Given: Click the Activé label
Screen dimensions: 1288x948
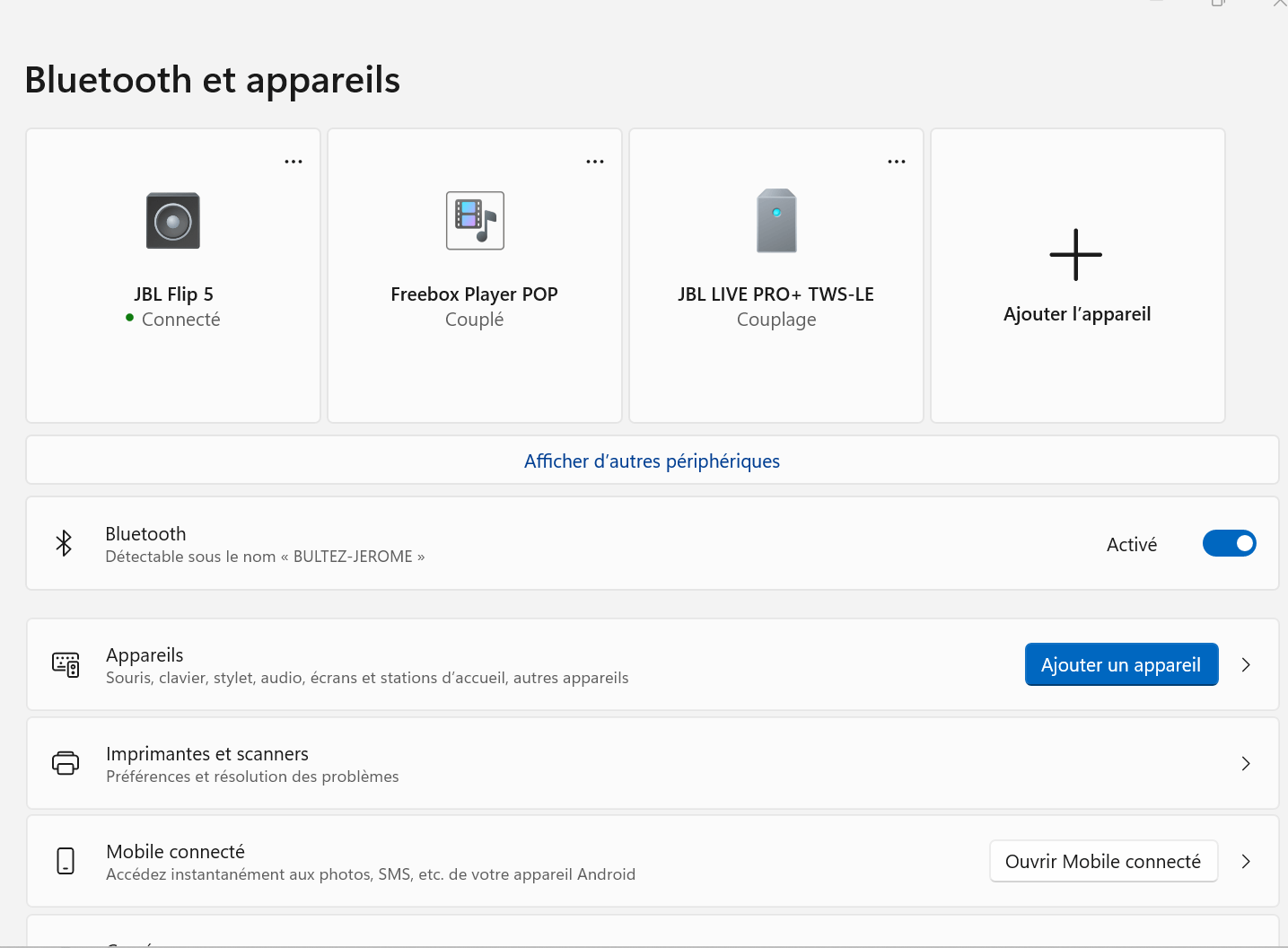Looking at the screenshot, I should (1132, 545).
